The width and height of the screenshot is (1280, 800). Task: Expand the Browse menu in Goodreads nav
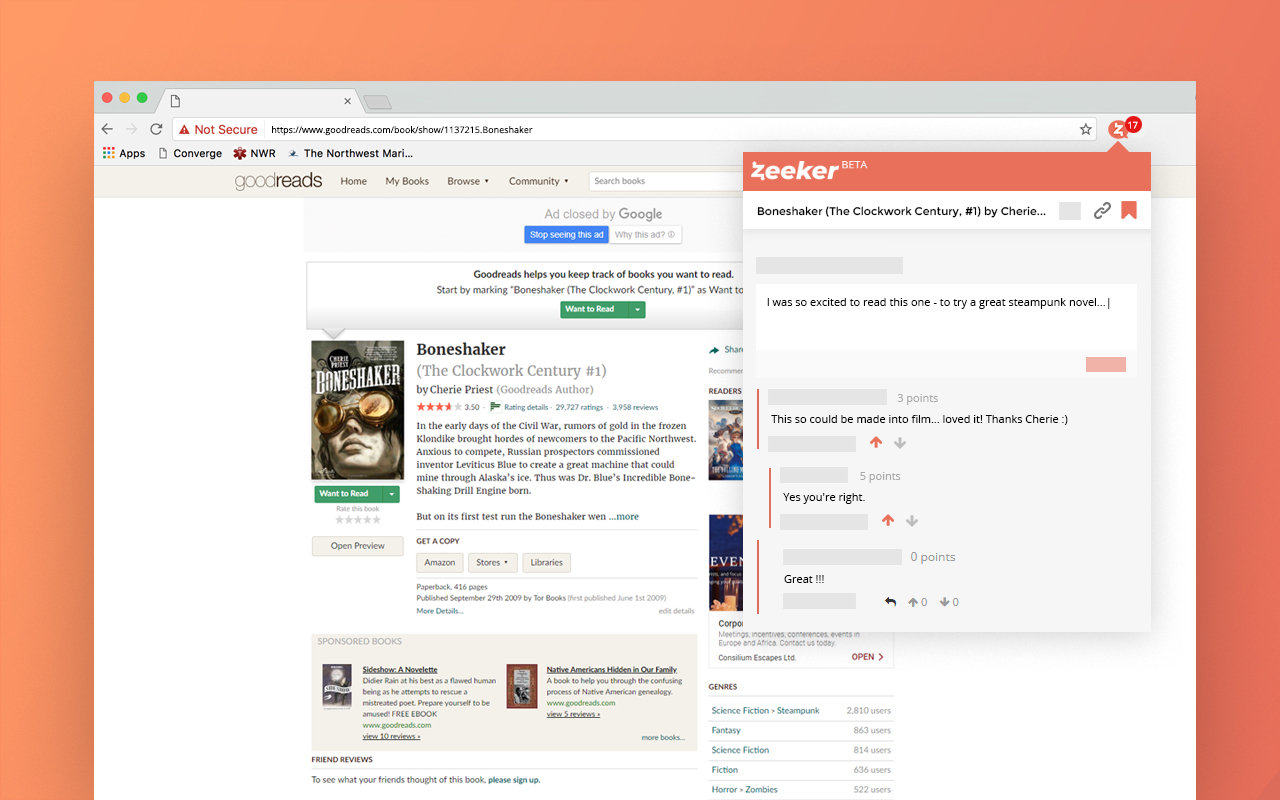[x=468, y=181]
